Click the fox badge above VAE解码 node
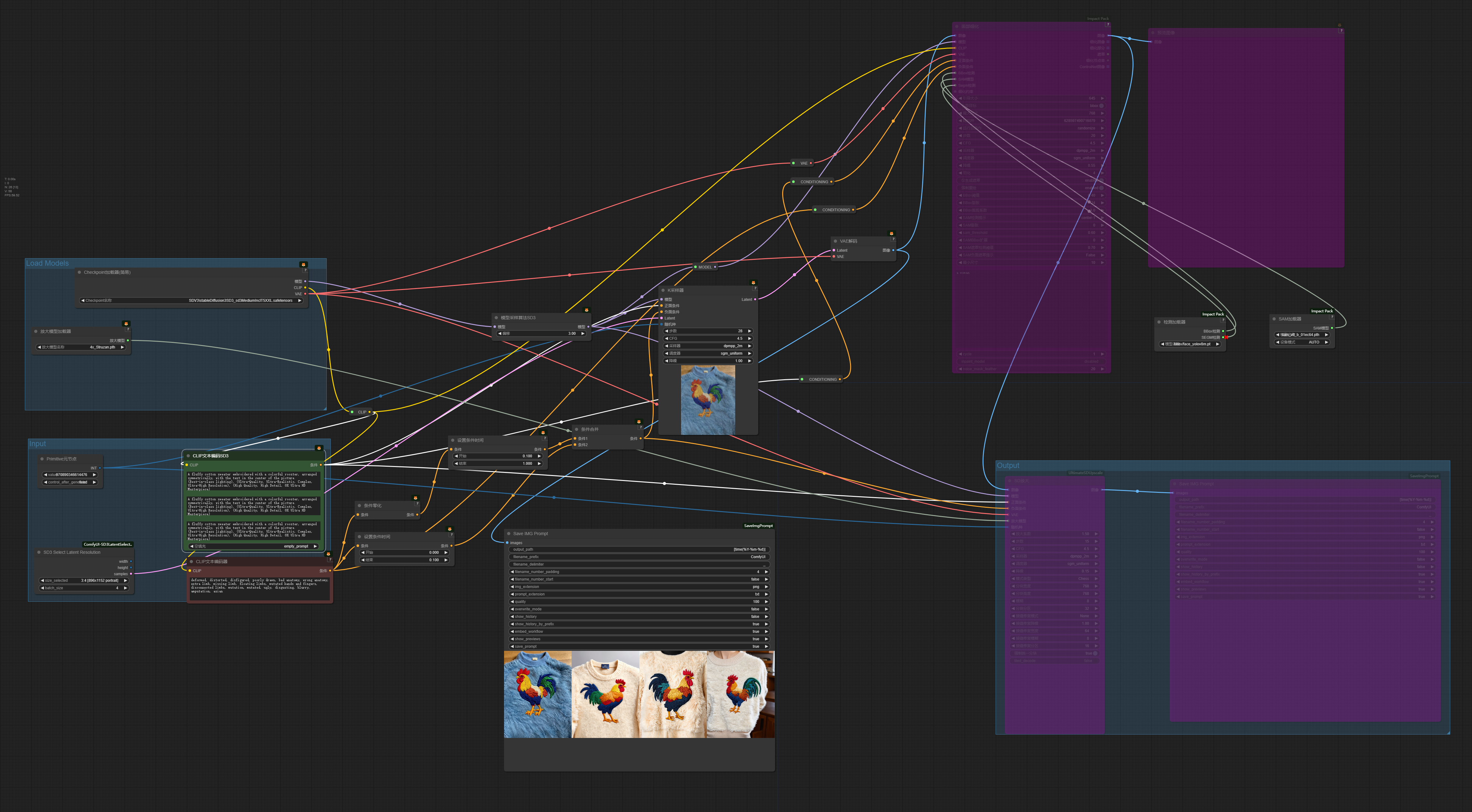 coord(891,234)
